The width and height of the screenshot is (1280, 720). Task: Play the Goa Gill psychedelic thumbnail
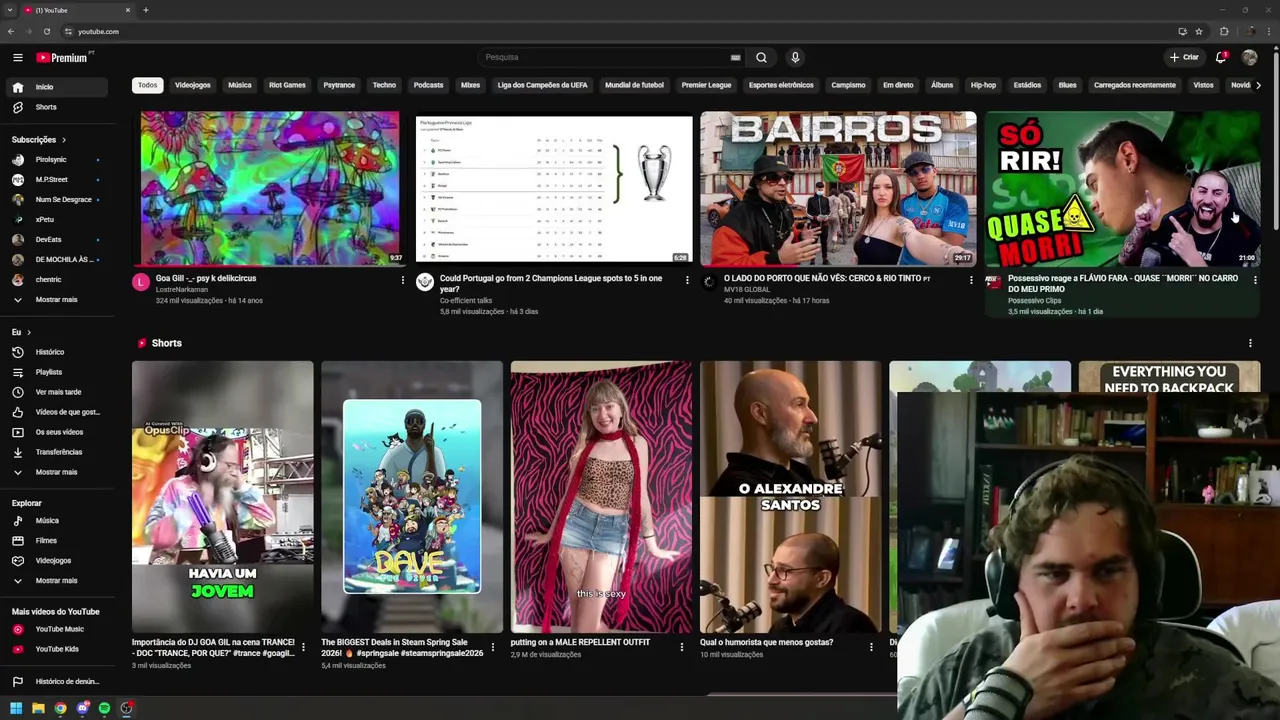[270, 188]
